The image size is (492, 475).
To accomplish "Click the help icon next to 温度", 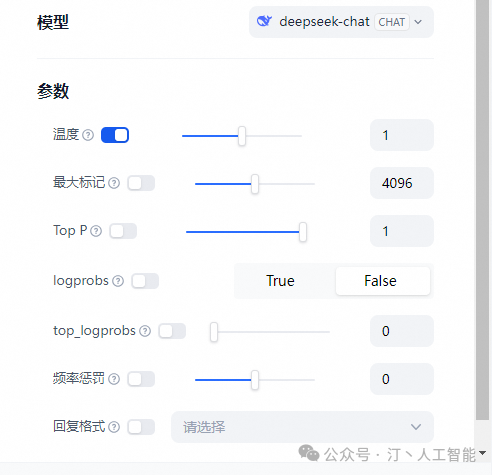I will [x=88, y=135].
